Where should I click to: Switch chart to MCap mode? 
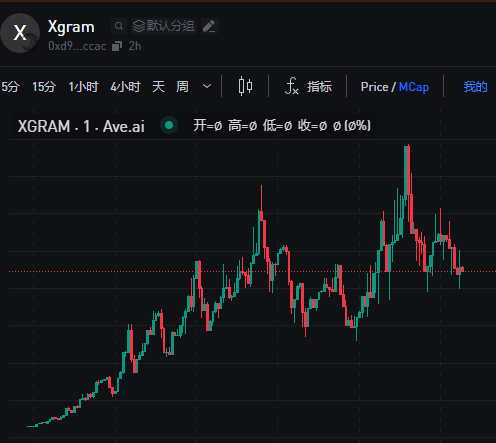414,87
